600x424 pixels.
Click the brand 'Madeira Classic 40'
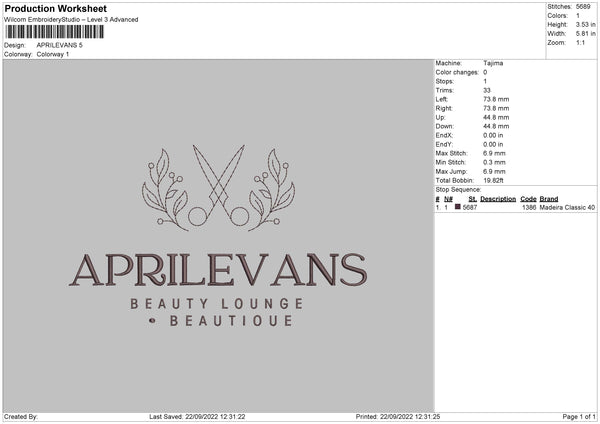(567, 207)
